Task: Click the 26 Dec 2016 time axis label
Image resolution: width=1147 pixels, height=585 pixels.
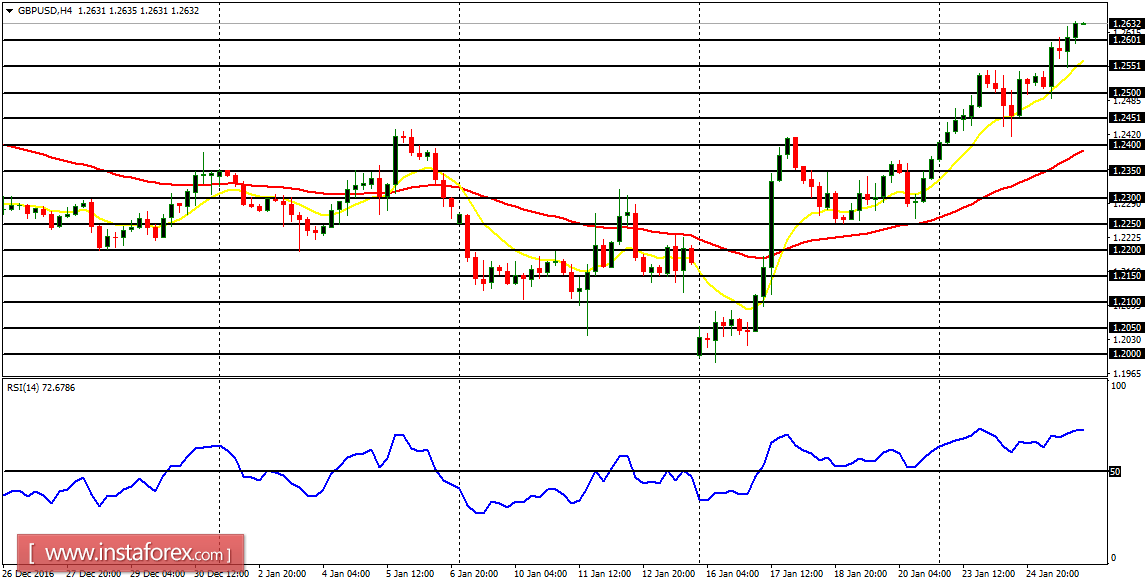Action: click(x=30, y=574)
